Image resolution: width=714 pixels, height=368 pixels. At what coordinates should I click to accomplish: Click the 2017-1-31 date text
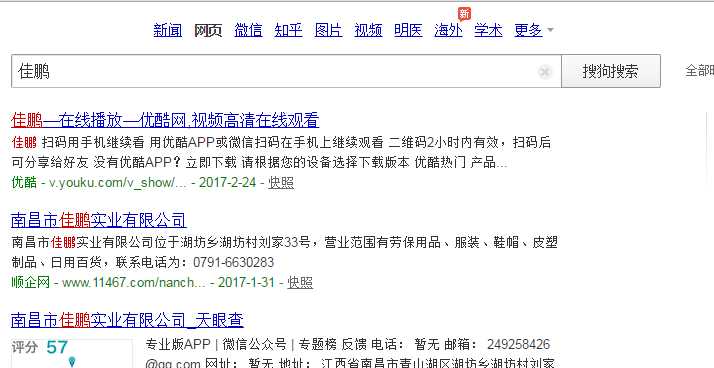click(246, 282)
